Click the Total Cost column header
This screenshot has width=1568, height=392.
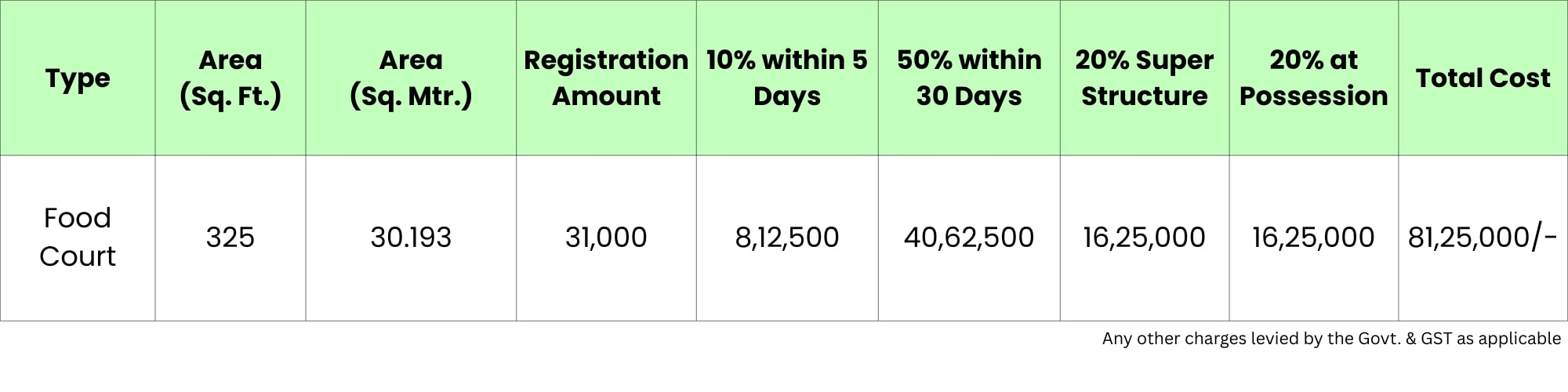1483,78
